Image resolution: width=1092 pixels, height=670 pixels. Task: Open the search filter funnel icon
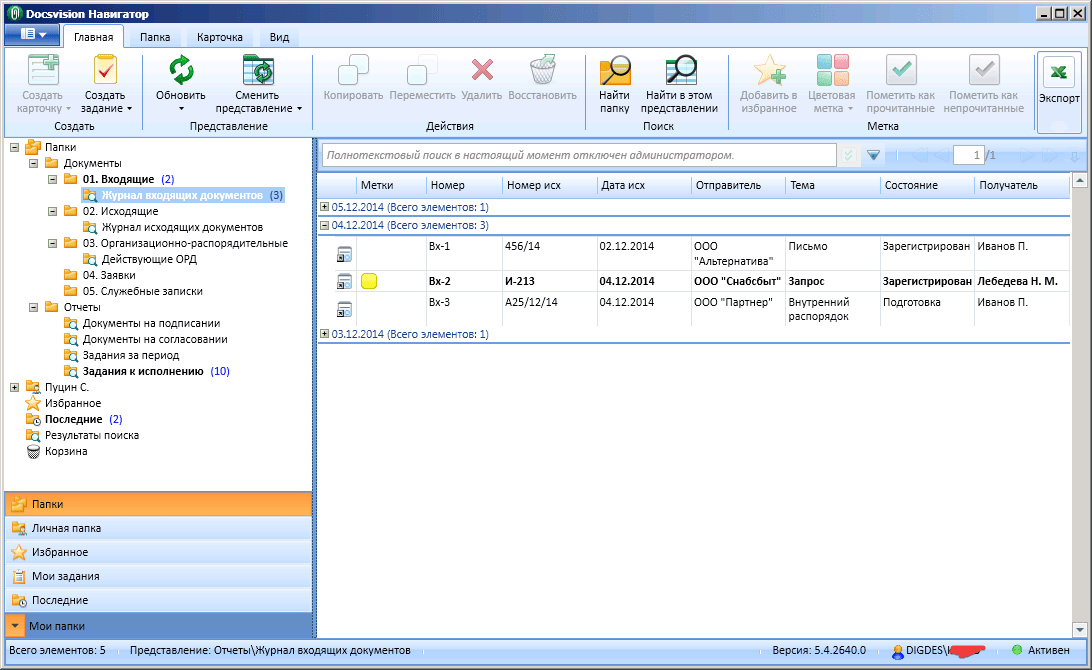[x=873, y=155]
